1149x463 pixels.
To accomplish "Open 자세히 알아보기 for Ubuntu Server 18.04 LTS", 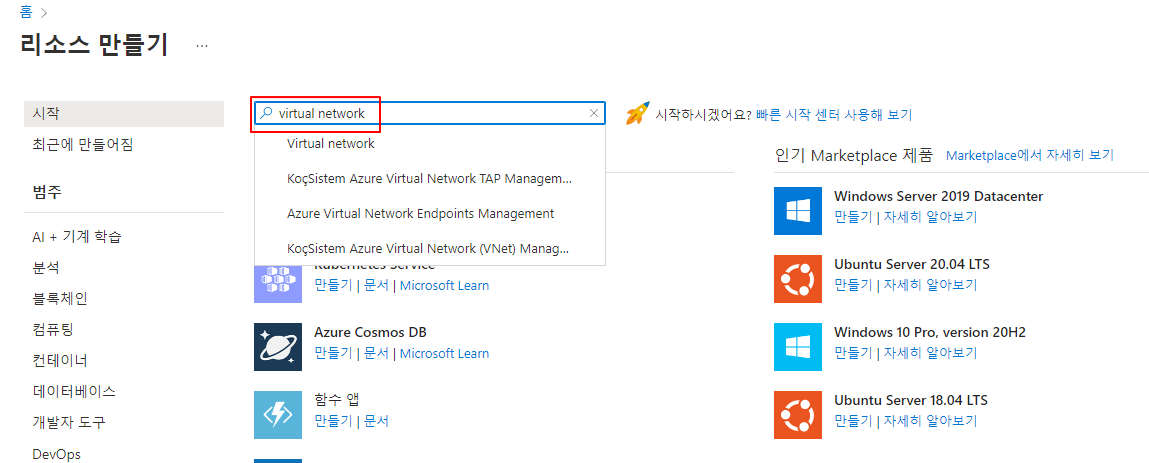I will [930, 421].
